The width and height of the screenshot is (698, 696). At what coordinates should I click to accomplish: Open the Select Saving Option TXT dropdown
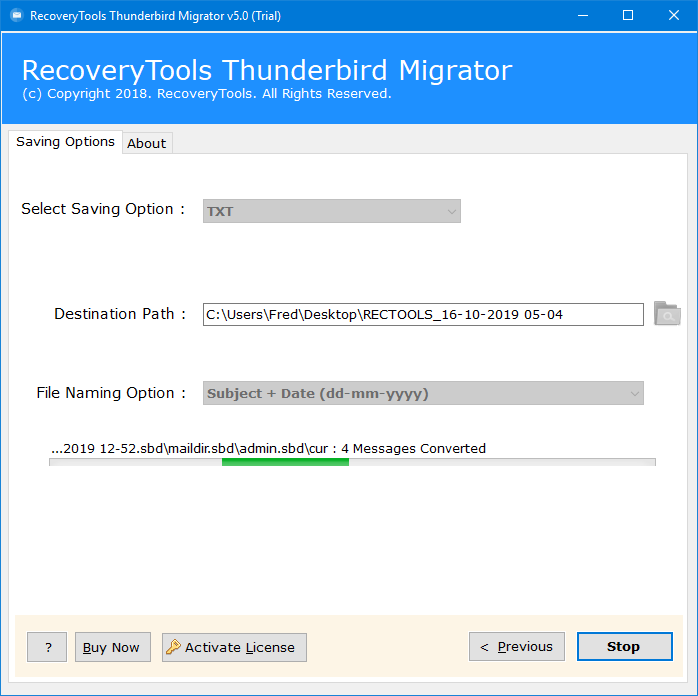coord(332,211)
